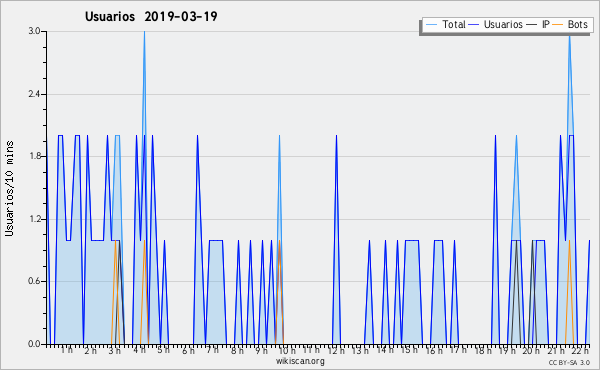This screenshot has height=370, width=600.
Task: Click the '8 h' x-axis label
Action: (237, 351)
